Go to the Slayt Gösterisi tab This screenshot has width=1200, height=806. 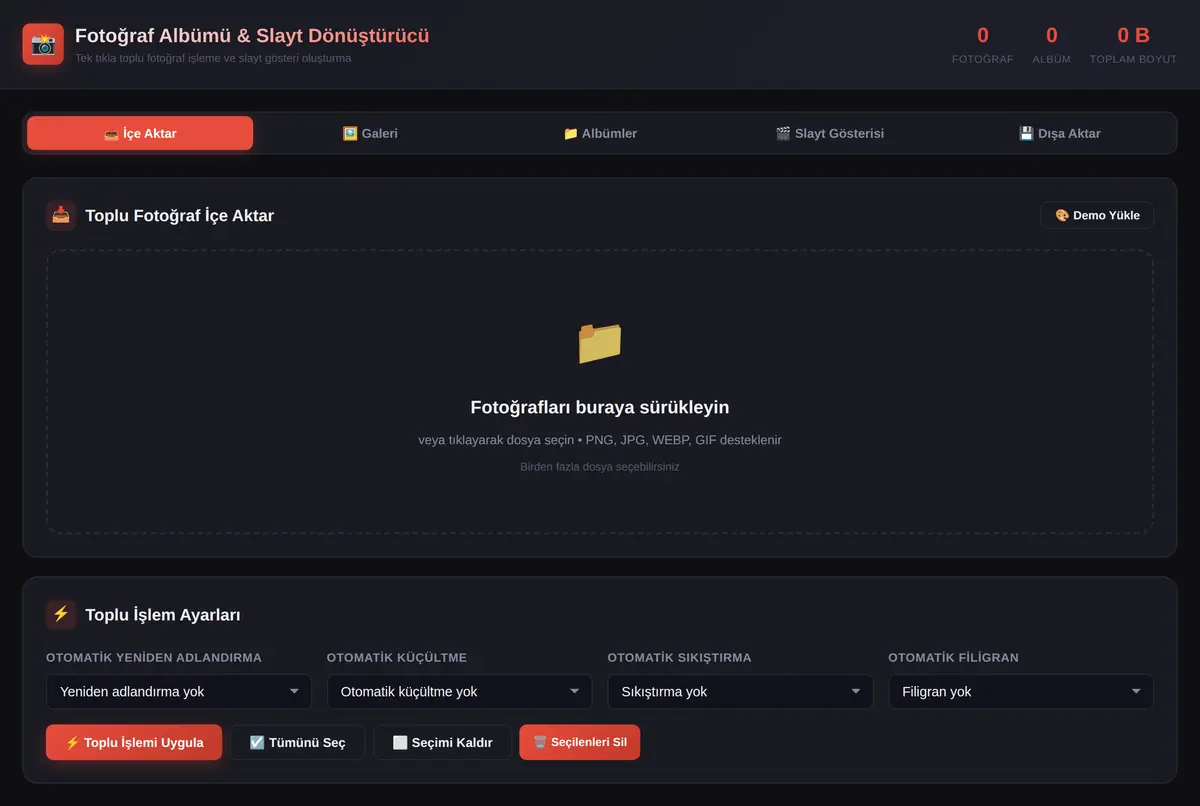830,133
